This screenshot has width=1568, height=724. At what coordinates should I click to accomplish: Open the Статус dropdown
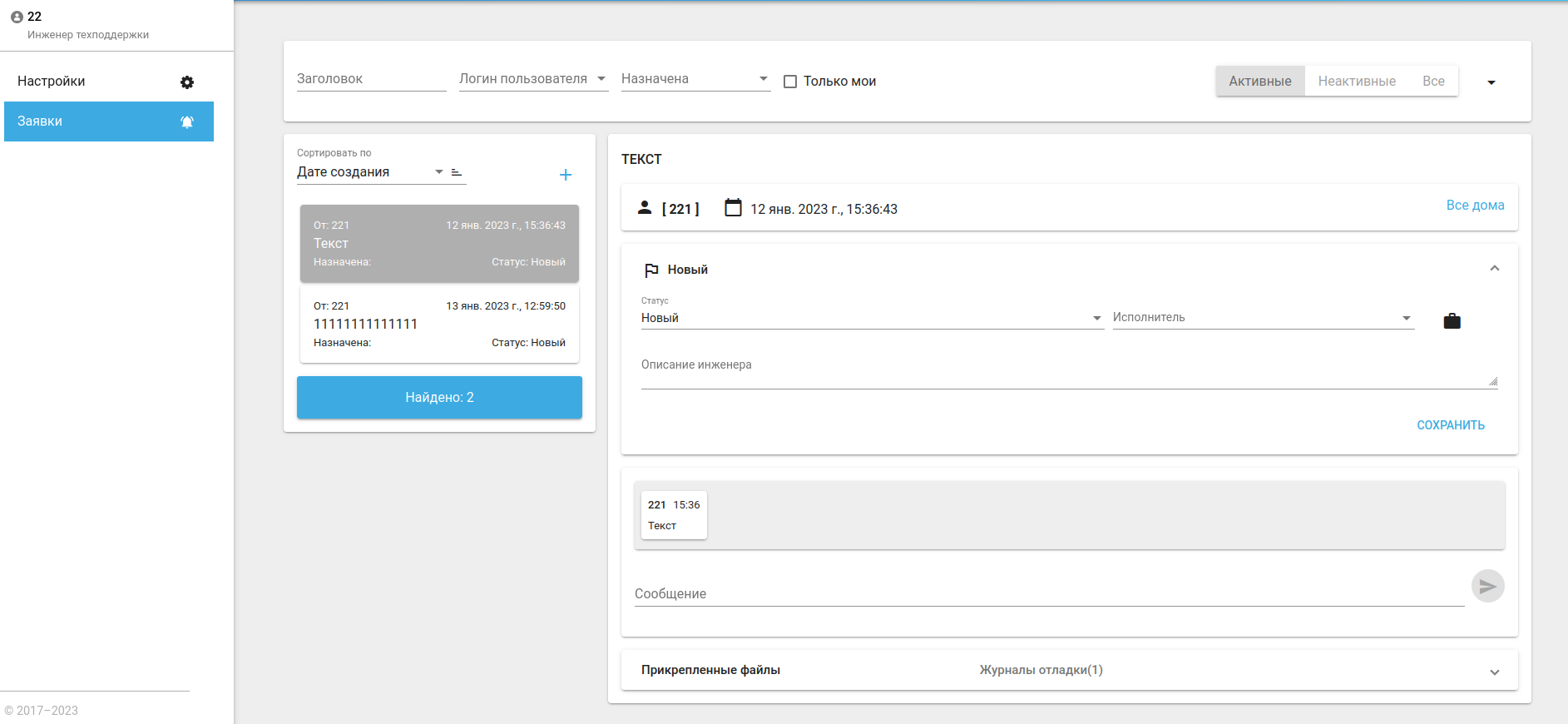(872, 318)
